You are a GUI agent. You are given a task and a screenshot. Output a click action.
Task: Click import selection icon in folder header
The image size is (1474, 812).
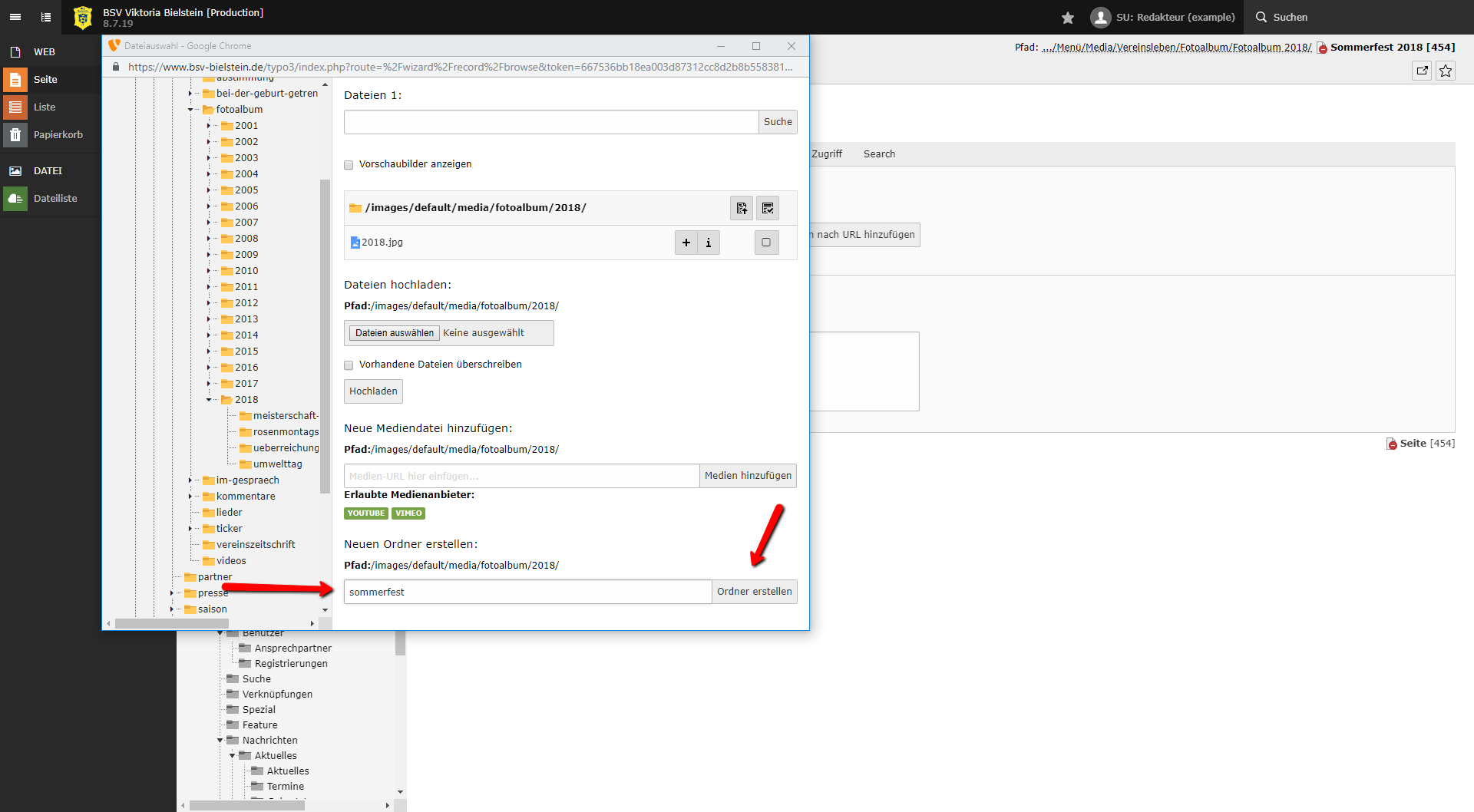[x=742, y=208]
